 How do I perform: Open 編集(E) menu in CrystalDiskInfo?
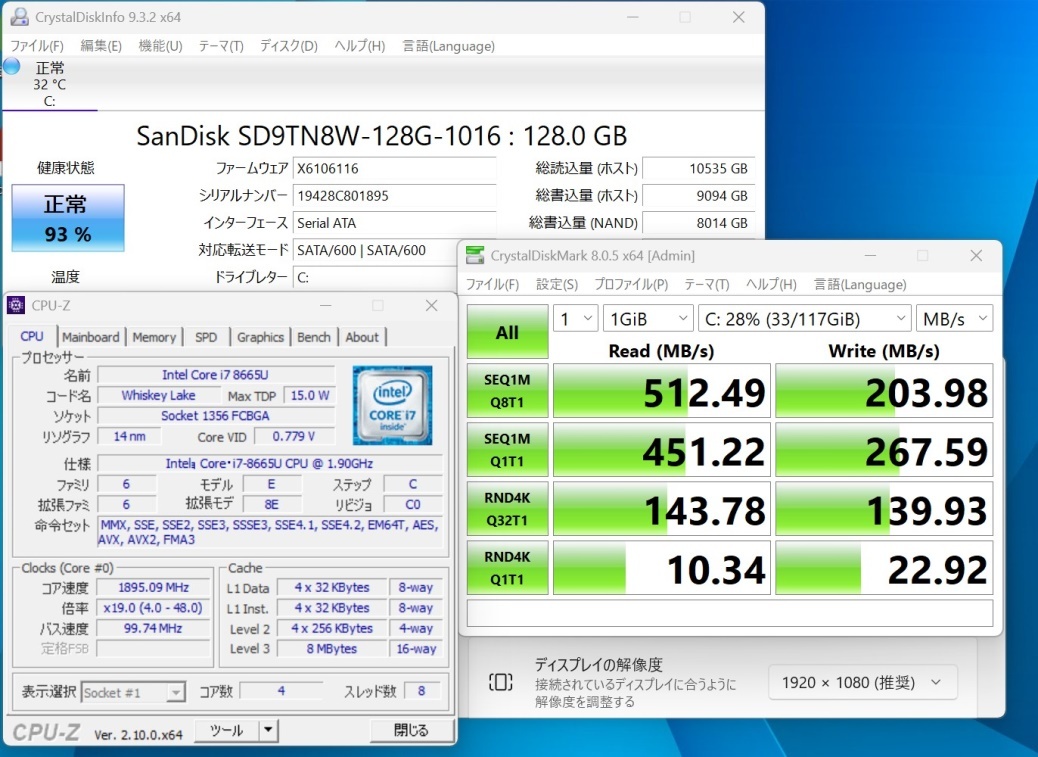pyautogui.click(x=101, y=46)
